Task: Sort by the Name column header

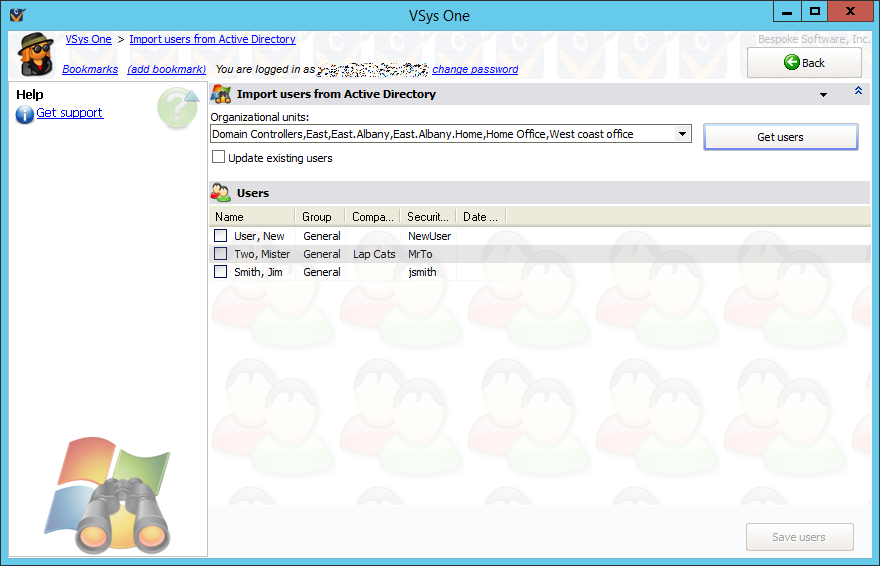Action: [252, 217]
